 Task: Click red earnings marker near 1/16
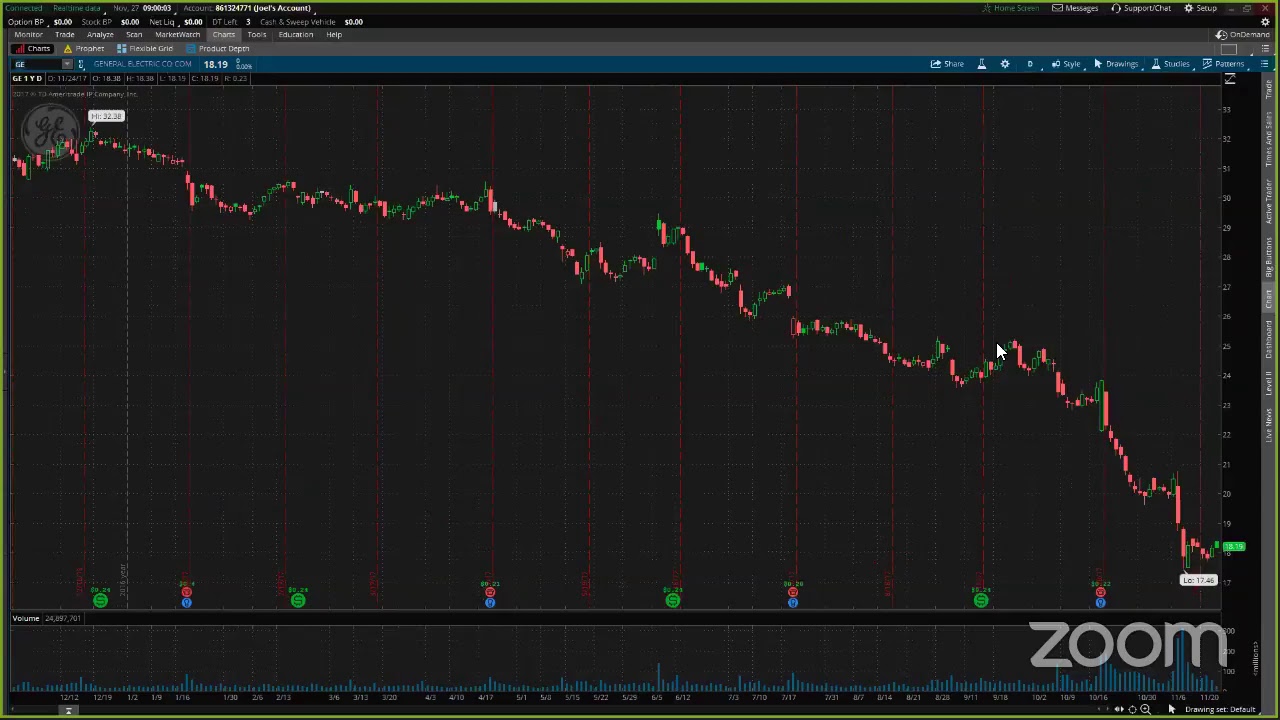[x=186, y=592]
